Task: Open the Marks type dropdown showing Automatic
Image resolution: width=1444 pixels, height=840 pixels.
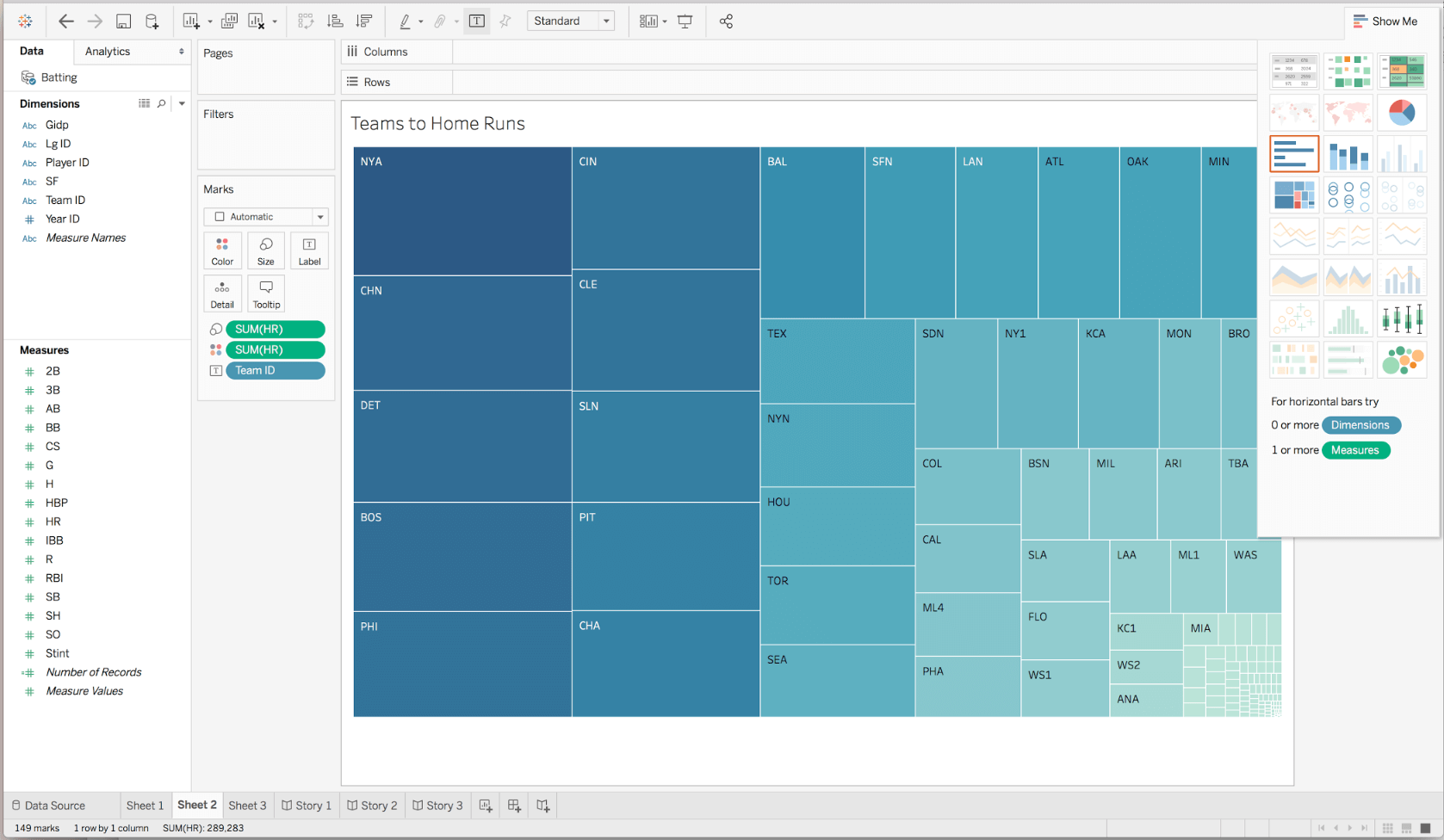Action: pos(265,216)
